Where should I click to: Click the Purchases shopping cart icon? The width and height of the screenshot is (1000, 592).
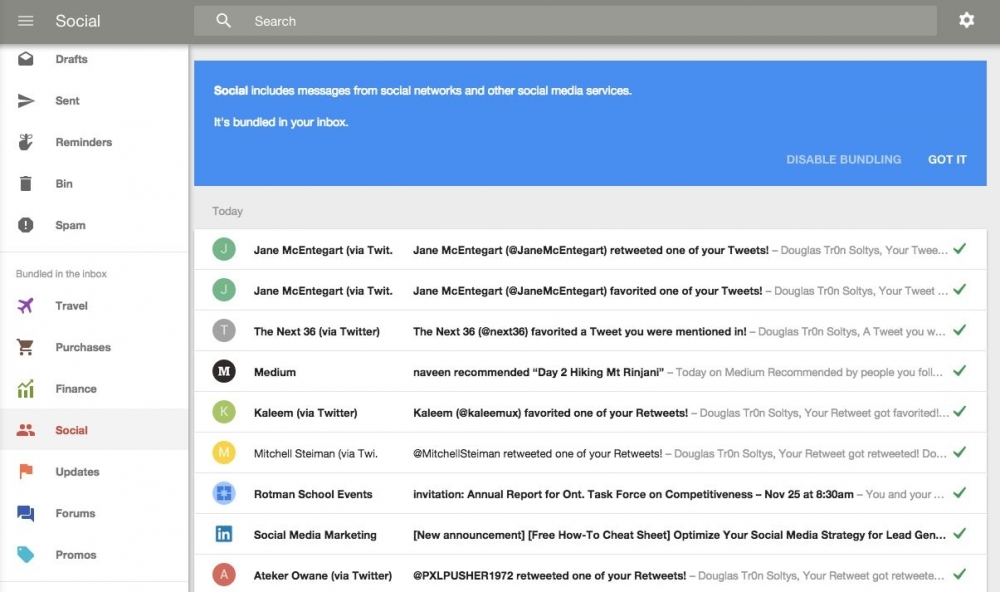(26, 347)
